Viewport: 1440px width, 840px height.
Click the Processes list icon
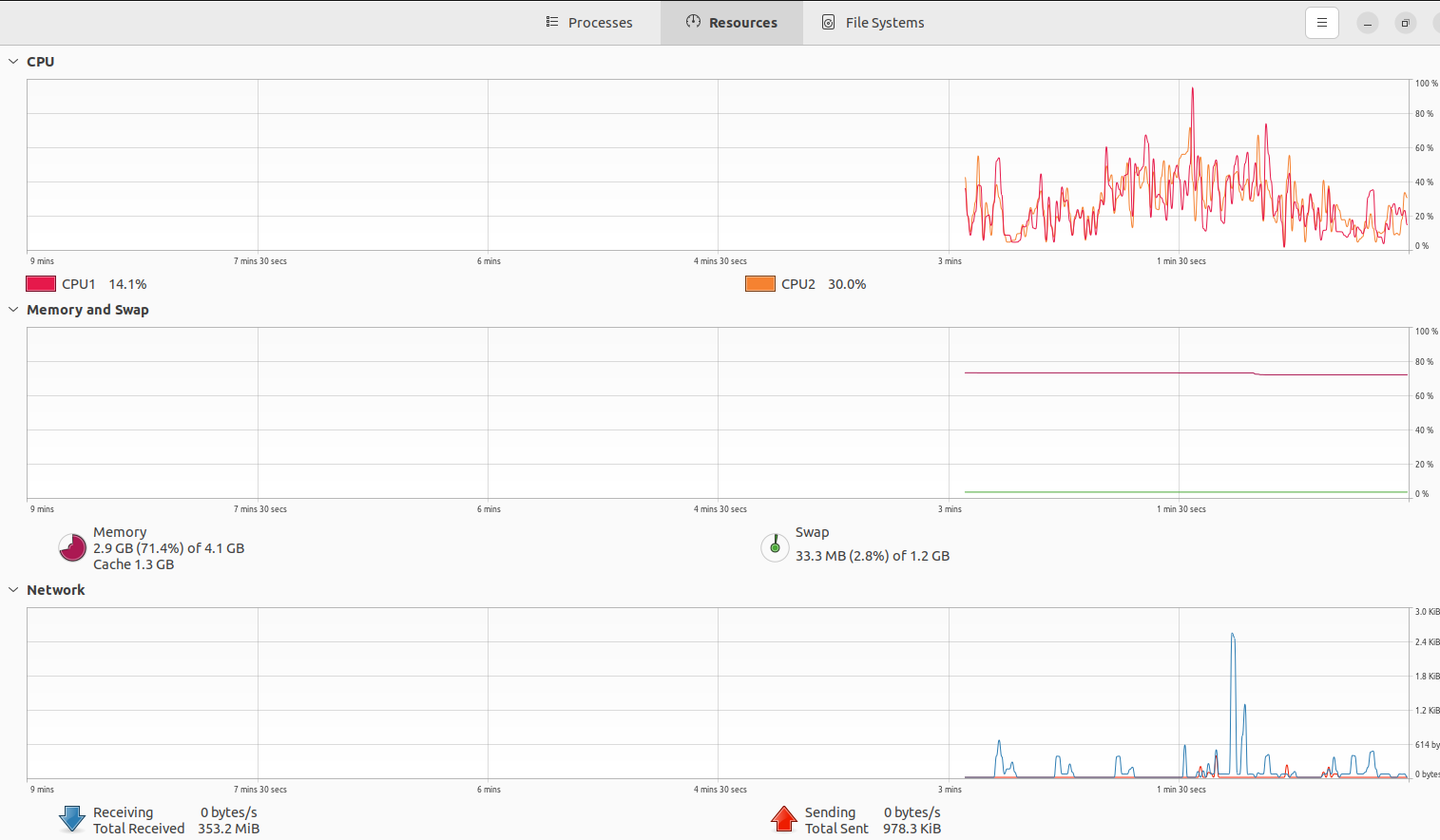click(552, 22)
